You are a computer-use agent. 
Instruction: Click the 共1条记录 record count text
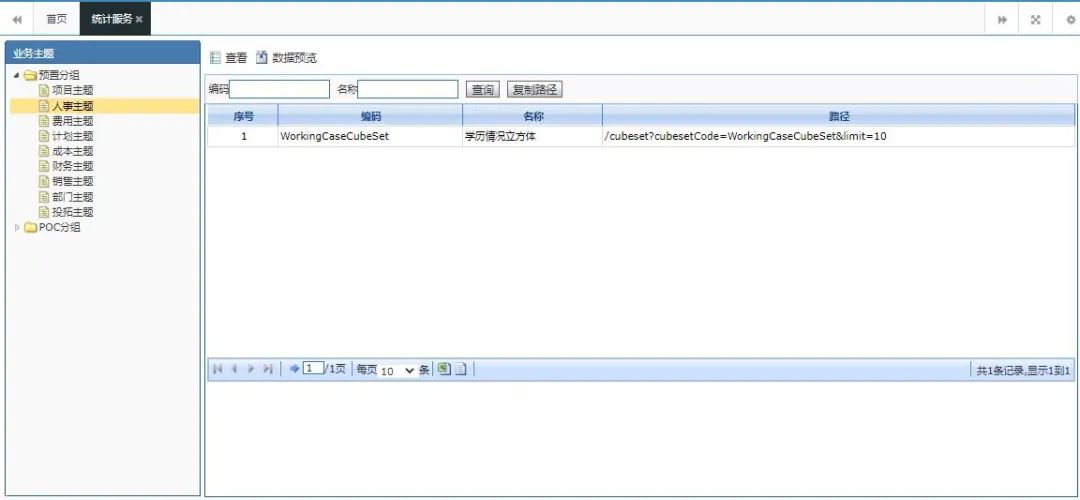[x=1023, y=371]
